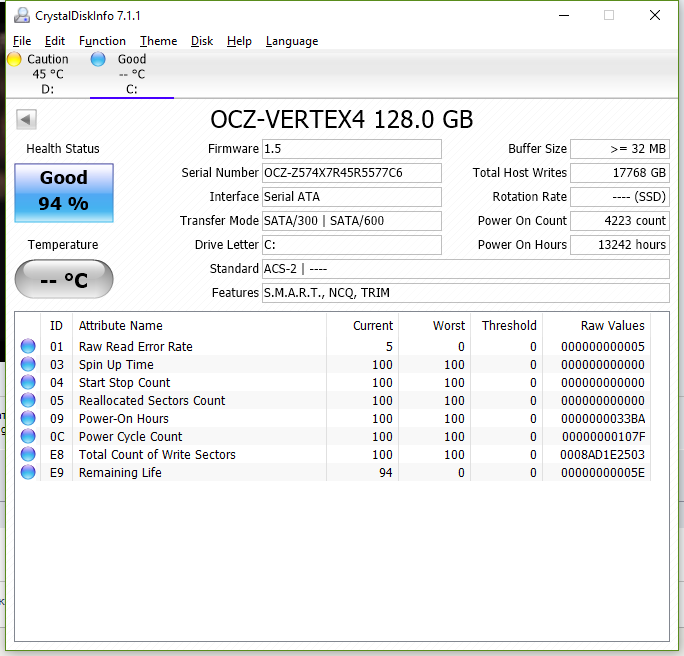Click the status orb for Power Cycle Count

pyautogui.click(x=28, y=436)
